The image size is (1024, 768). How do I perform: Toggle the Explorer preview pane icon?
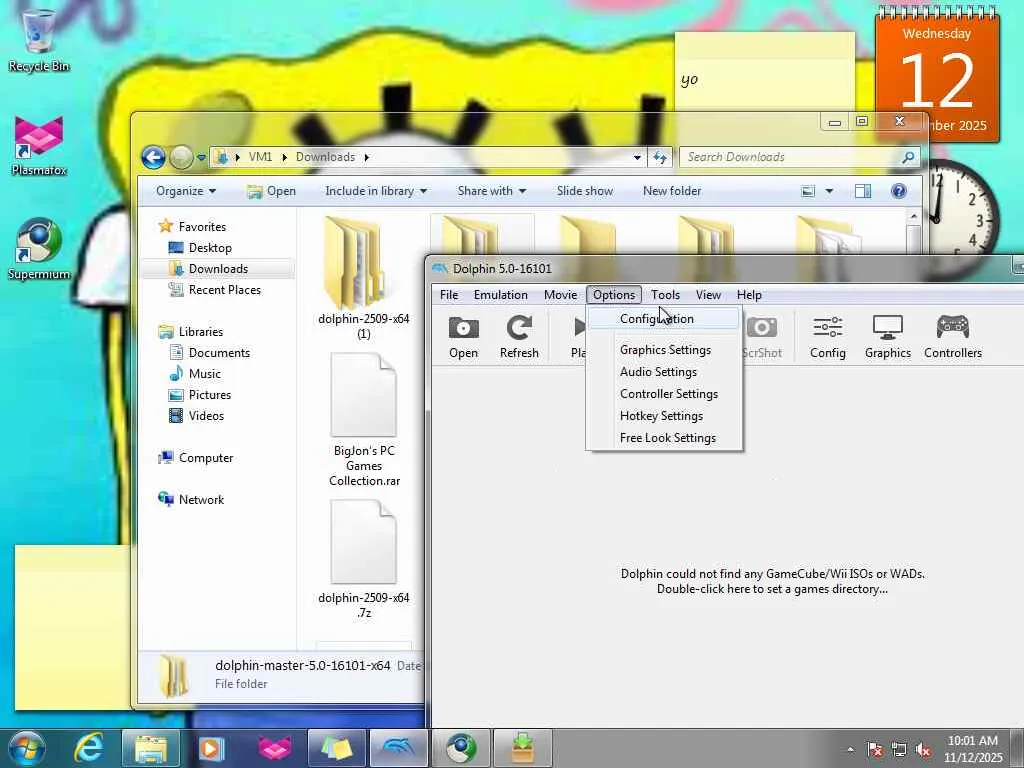pyautogui.click(x=863, y=191)
